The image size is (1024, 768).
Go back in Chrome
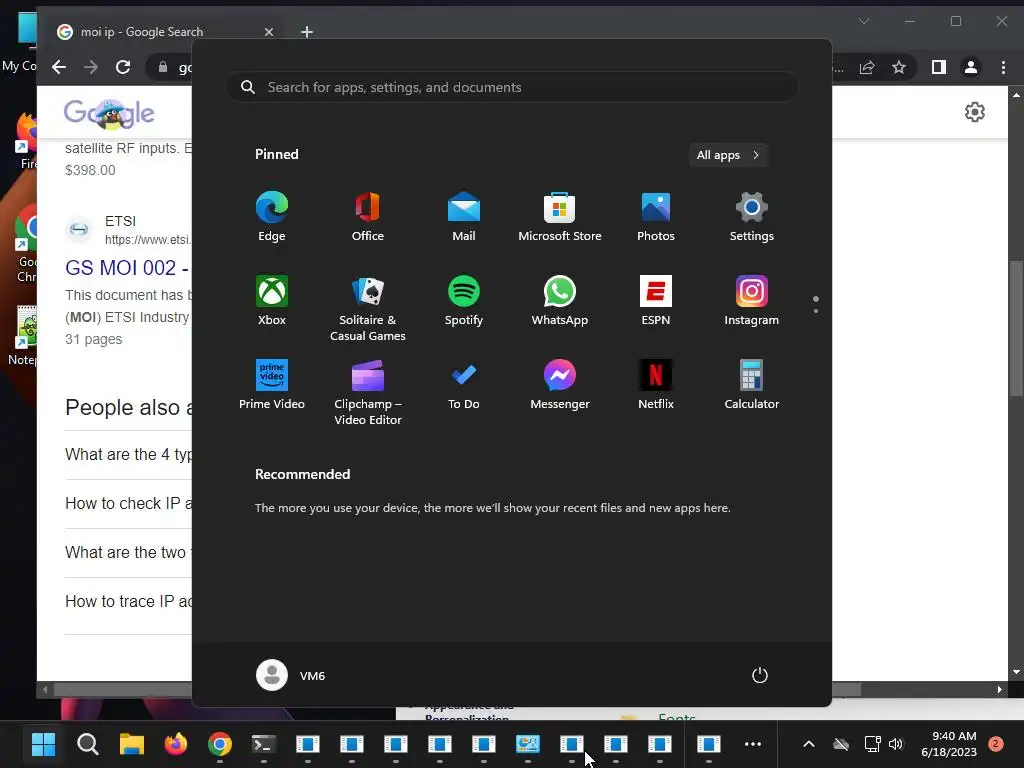pos(59,67)
